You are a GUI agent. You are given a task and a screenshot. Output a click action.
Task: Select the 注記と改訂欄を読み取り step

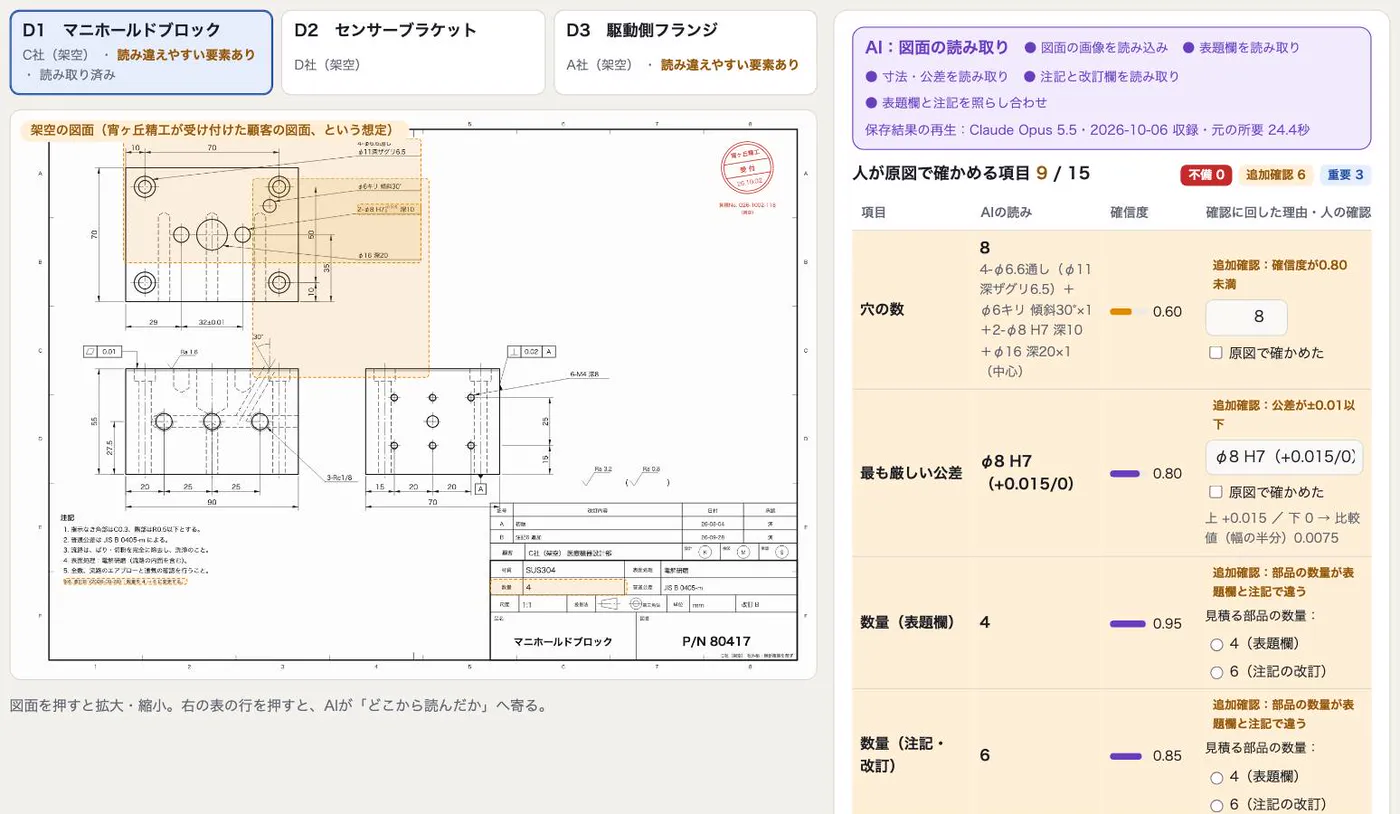(x=1102, y=76)
